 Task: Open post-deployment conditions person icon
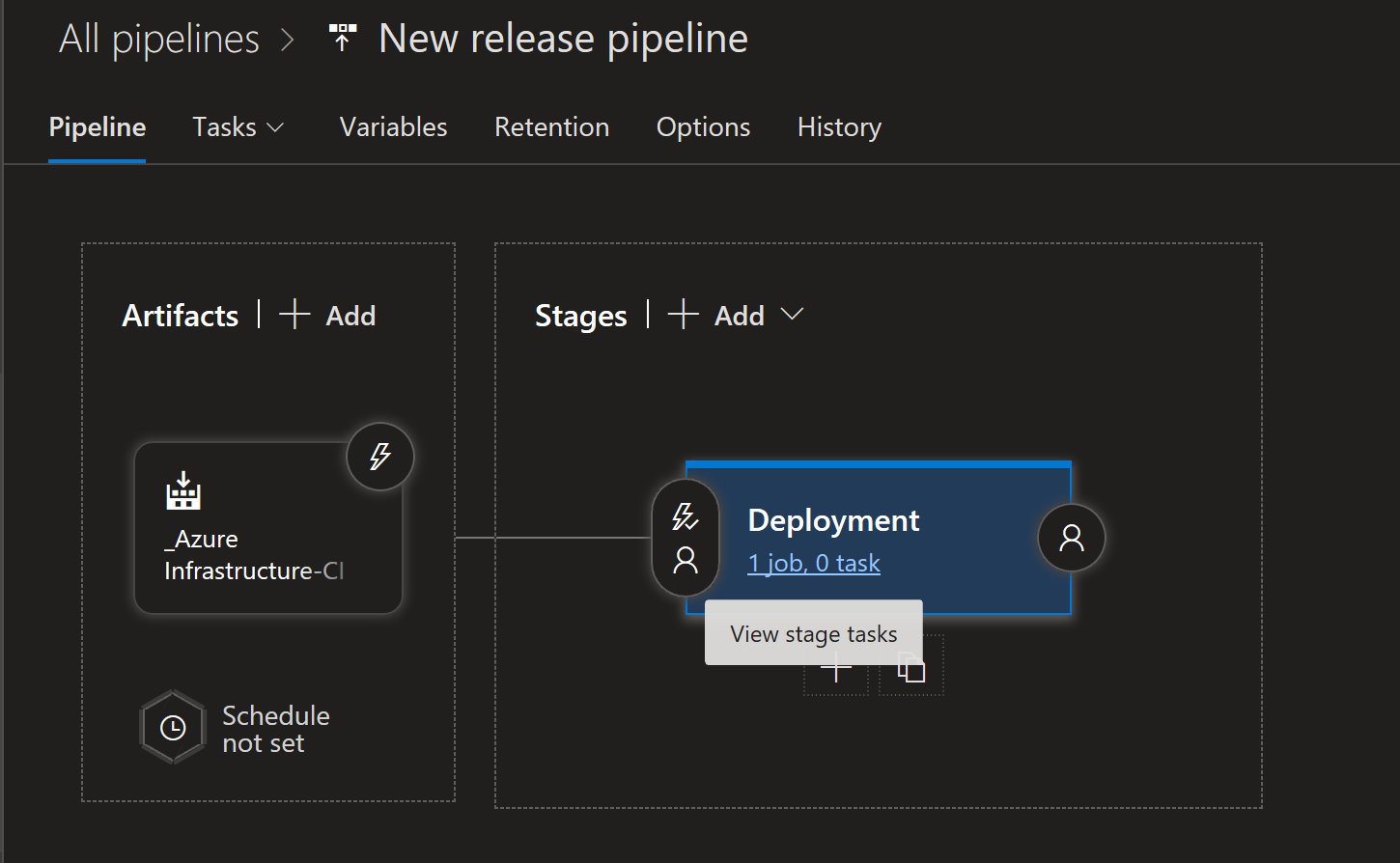(1072, 538)
